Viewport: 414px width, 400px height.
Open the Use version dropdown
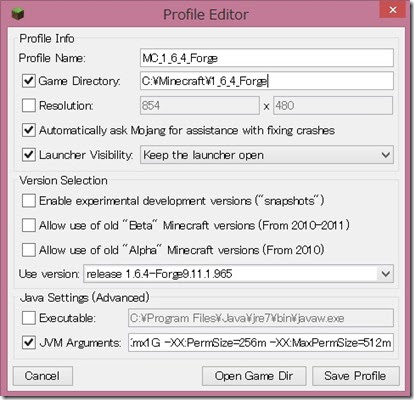[x=238, y=274]
